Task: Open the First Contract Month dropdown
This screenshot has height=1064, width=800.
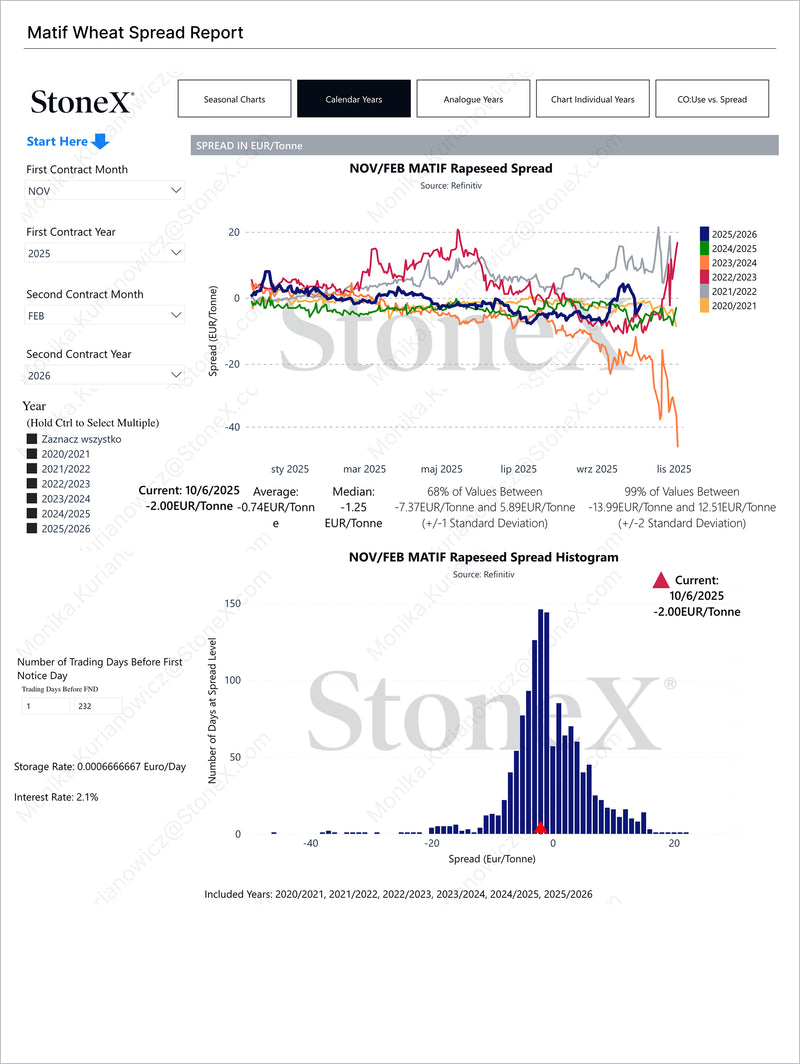Action: (105, 190)
